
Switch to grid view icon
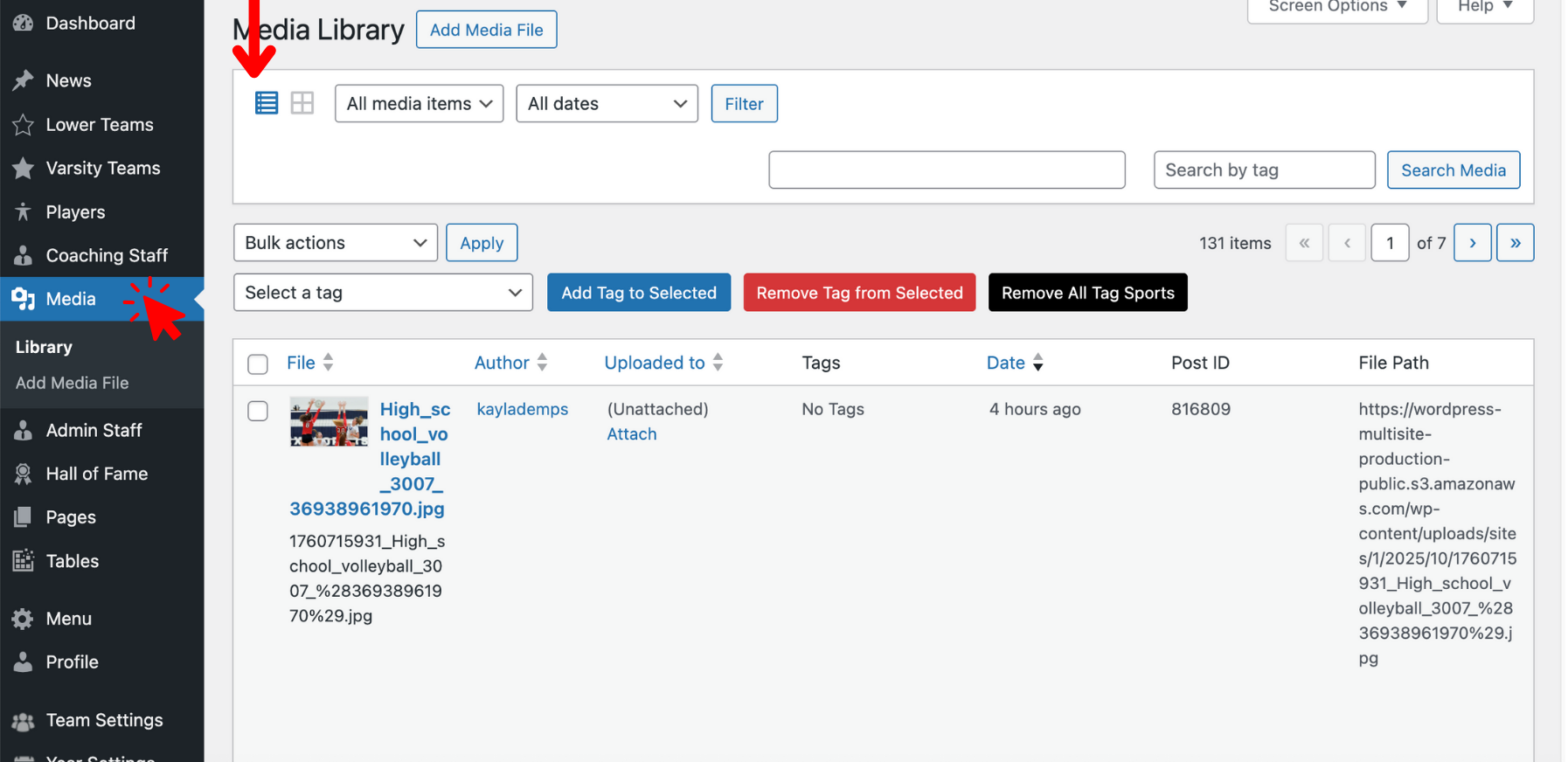pyautogui.click(x=302, y=103)
